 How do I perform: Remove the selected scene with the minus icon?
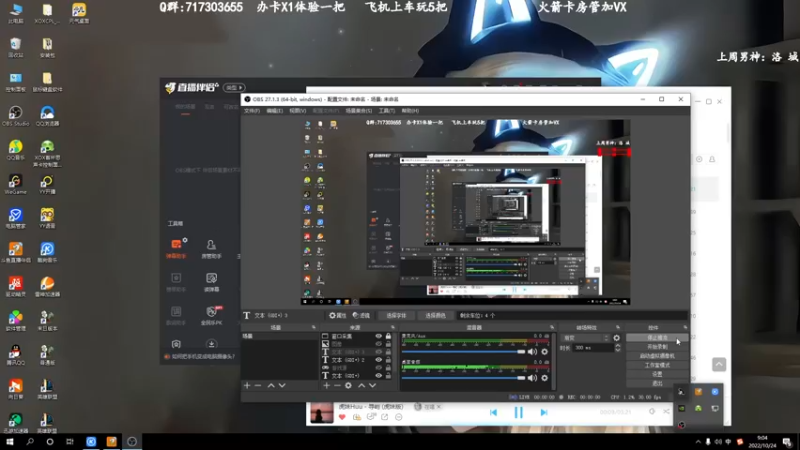coord(258,386)
